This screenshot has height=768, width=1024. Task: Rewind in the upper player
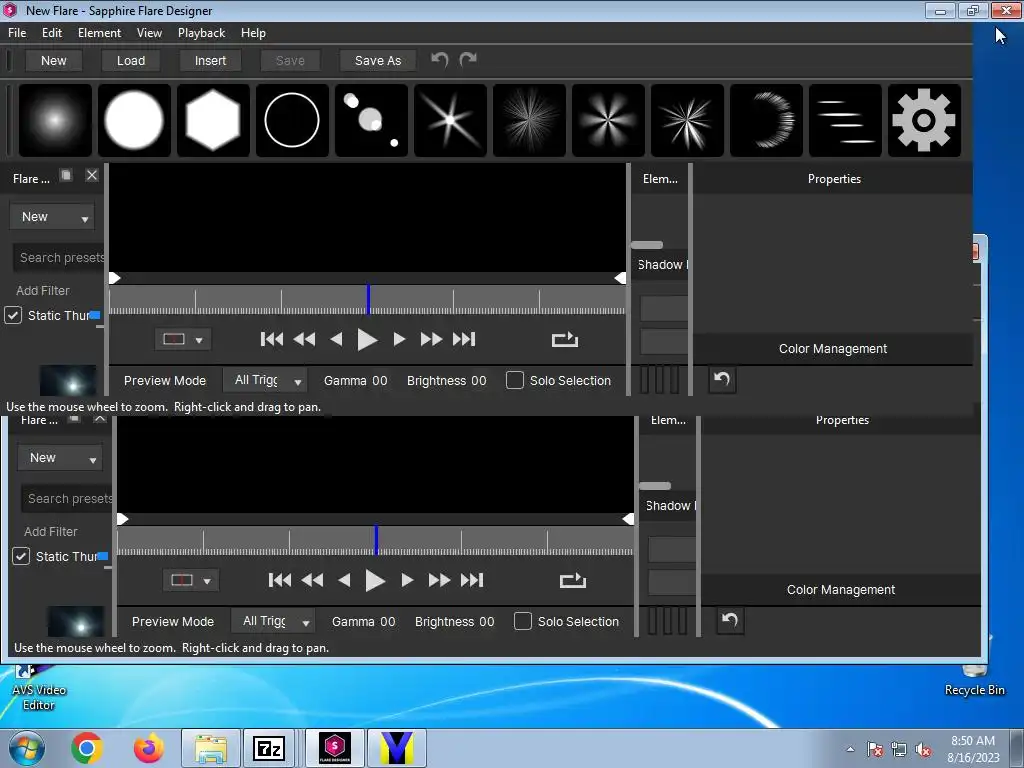tap(304, 339)
